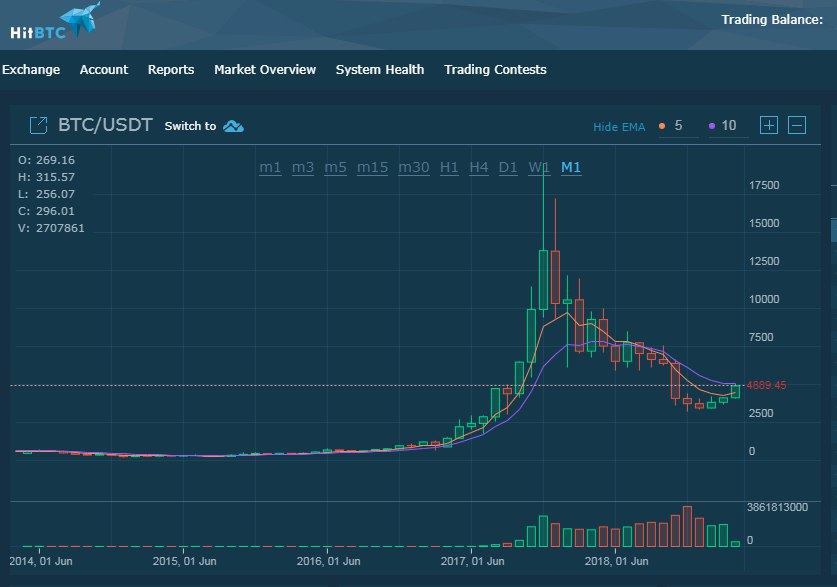This screenshot has height=587, width=837.
Task: Open the Reports menu
Action: 171,69
